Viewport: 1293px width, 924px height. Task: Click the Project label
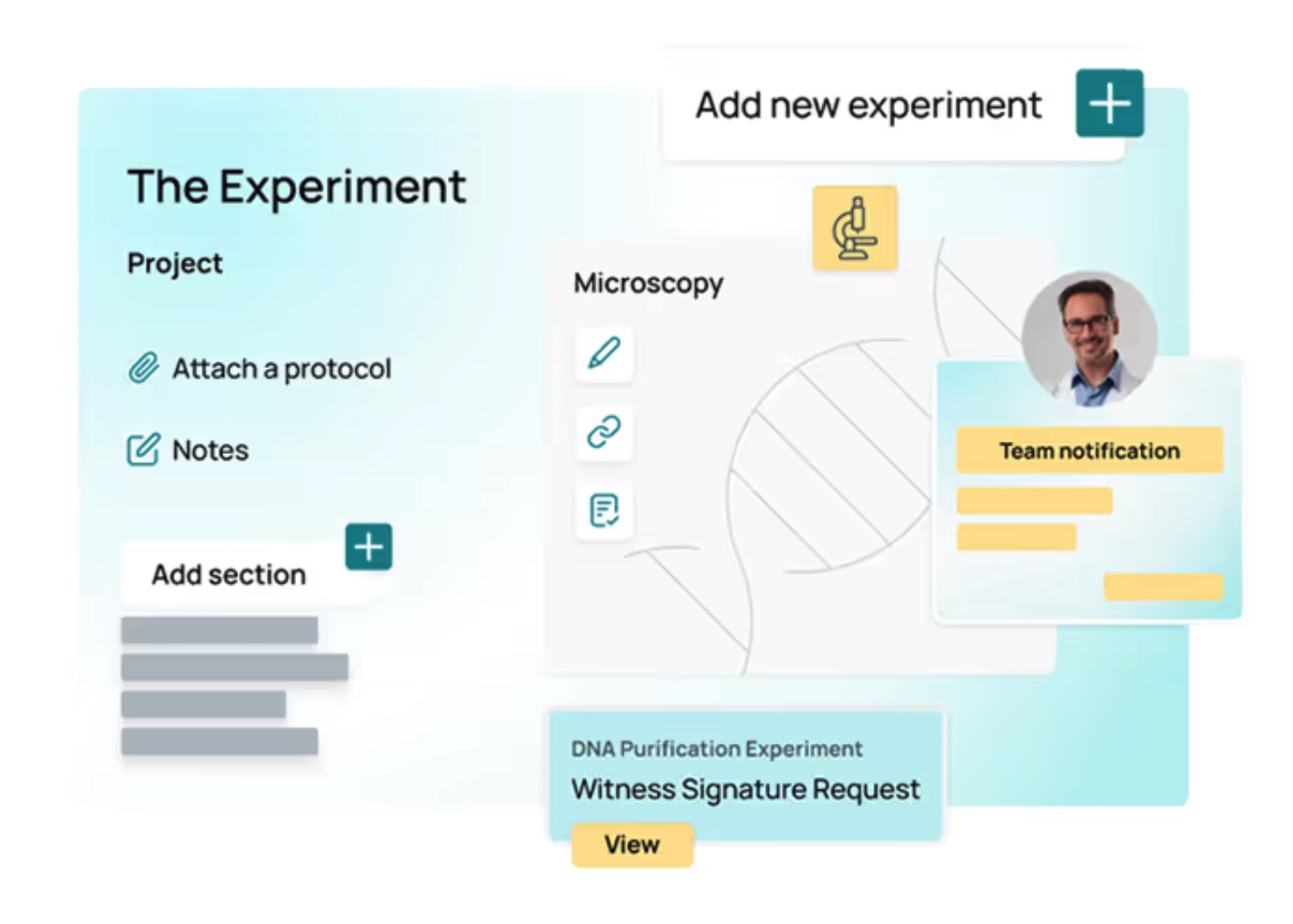click(175, 263)
